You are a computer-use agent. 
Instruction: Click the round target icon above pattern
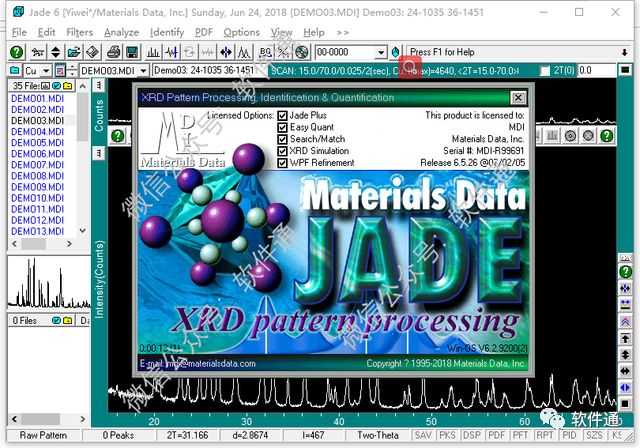pyautogui.click(x=570, y=135)
